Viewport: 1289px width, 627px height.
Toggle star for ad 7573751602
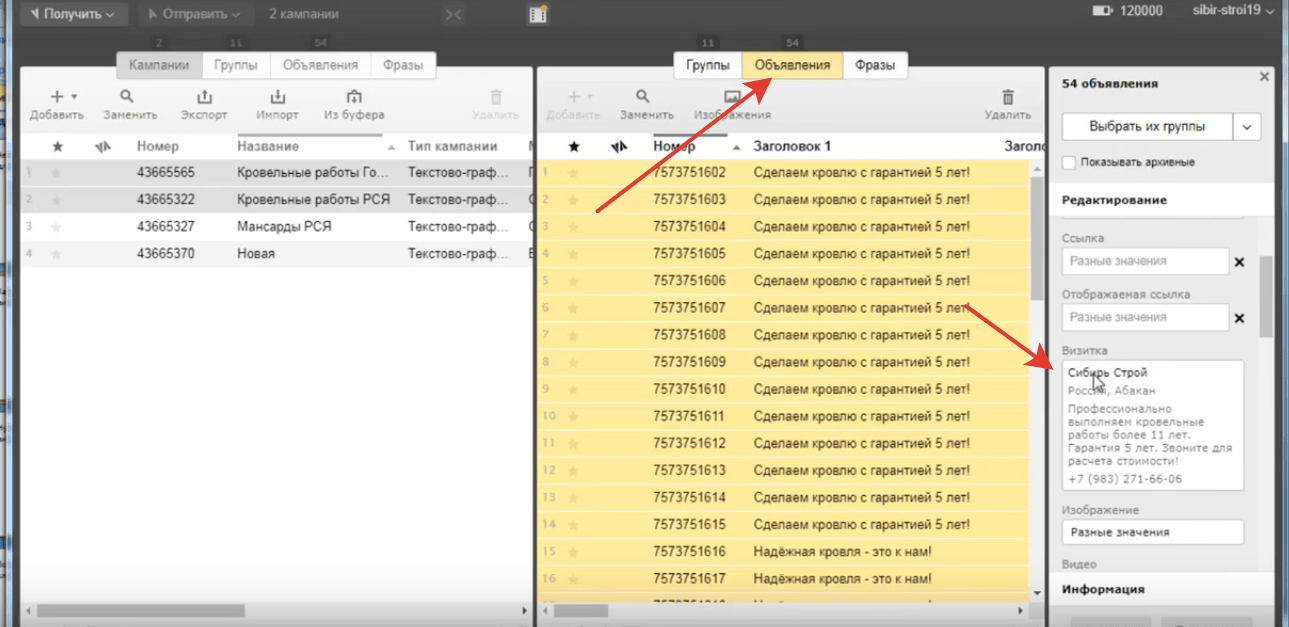(x=574, y=172)
